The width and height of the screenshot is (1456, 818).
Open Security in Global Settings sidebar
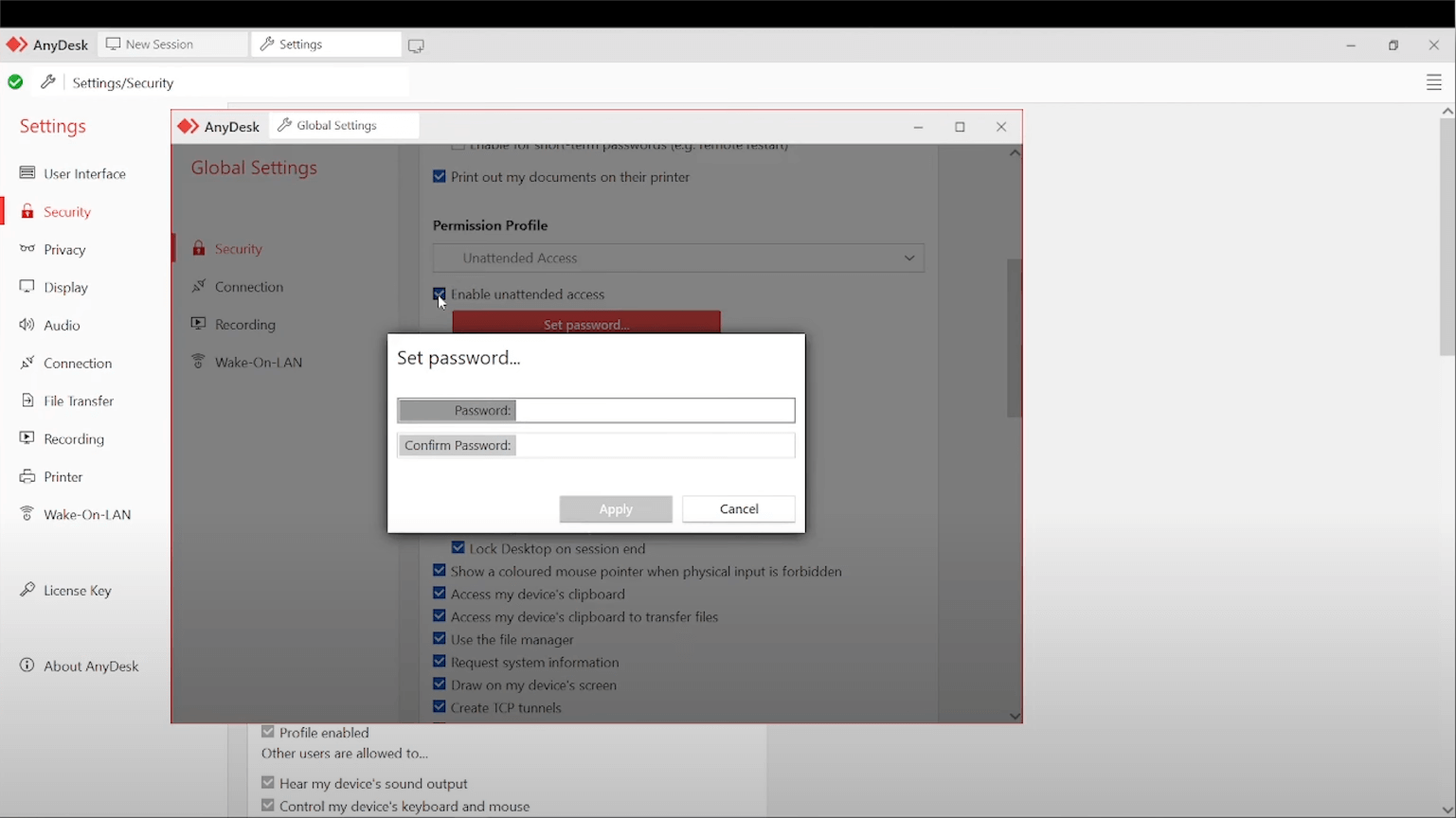238,249
